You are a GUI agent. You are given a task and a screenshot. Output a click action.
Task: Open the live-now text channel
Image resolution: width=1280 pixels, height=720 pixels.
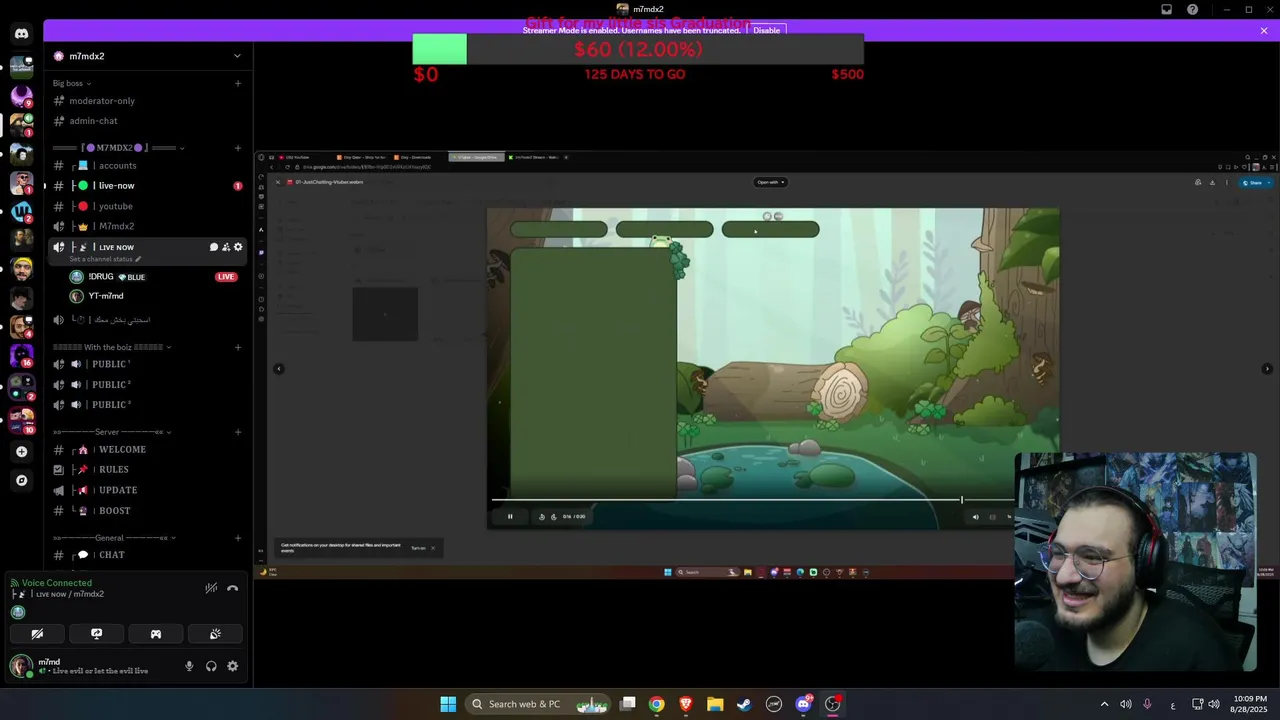point(147,186)
